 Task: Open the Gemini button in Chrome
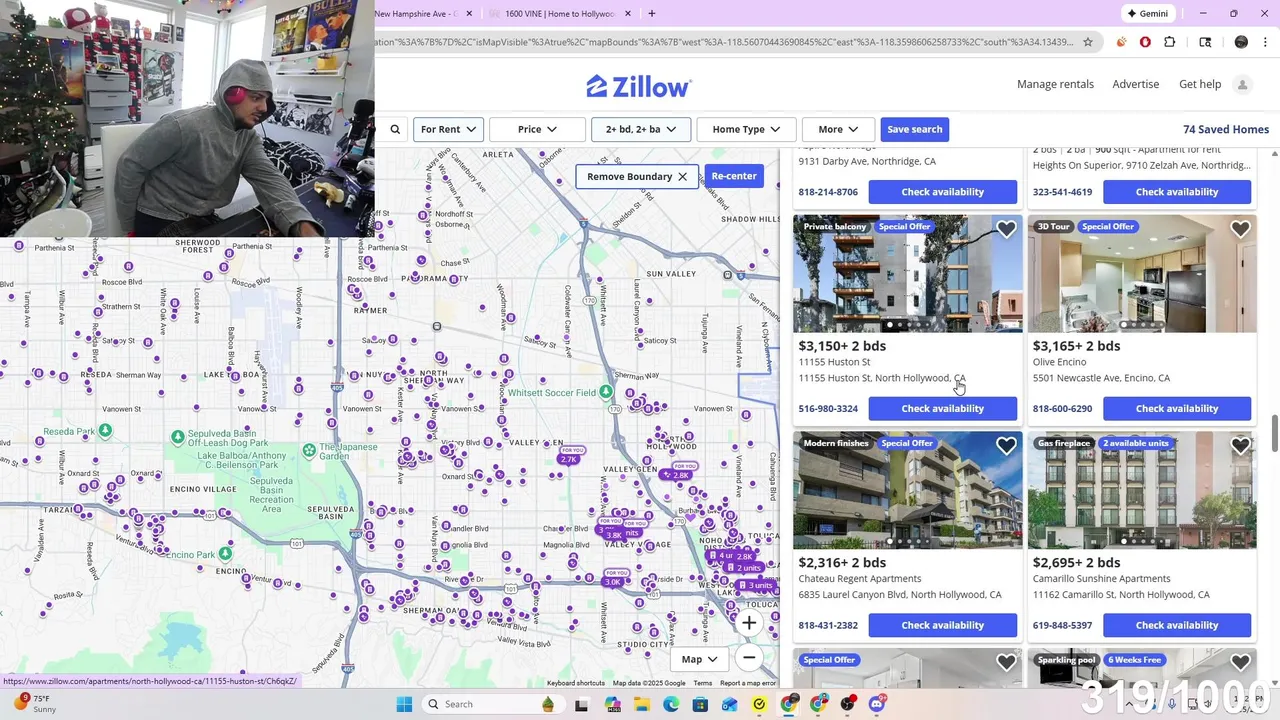1147,13
